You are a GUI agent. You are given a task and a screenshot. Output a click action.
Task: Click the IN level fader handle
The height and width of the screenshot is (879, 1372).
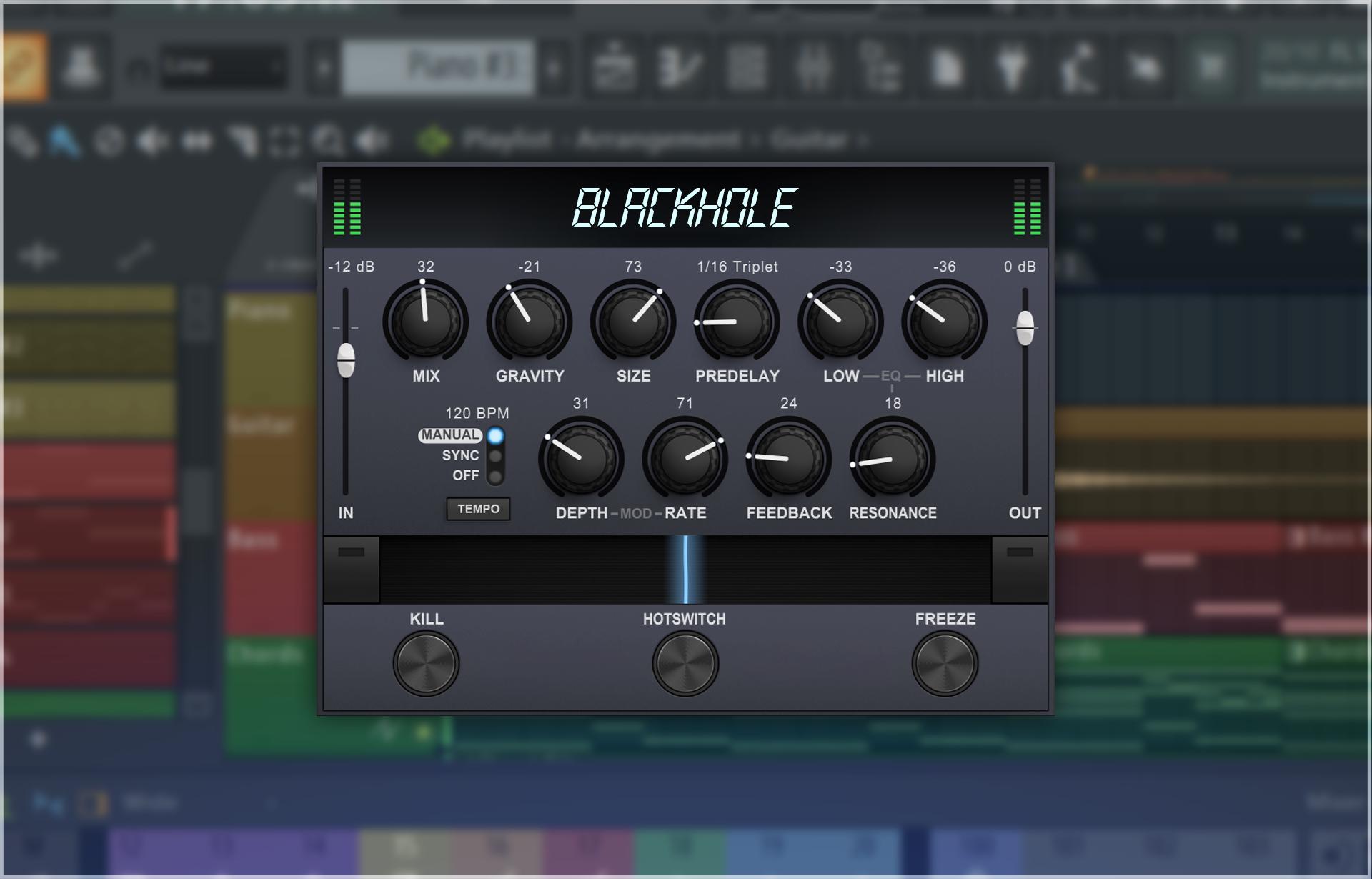click(346, 359)
